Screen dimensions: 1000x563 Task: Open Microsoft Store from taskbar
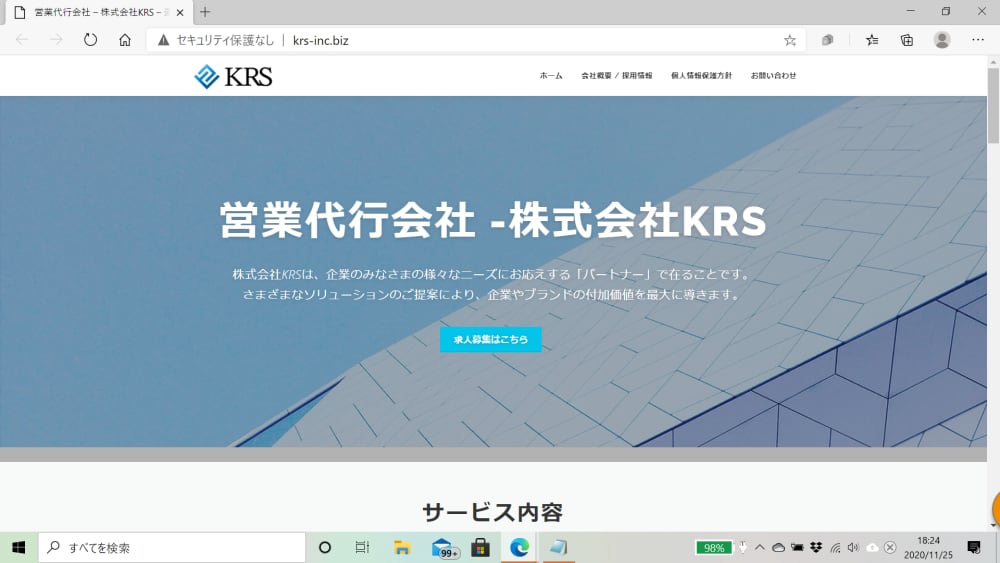480,547
